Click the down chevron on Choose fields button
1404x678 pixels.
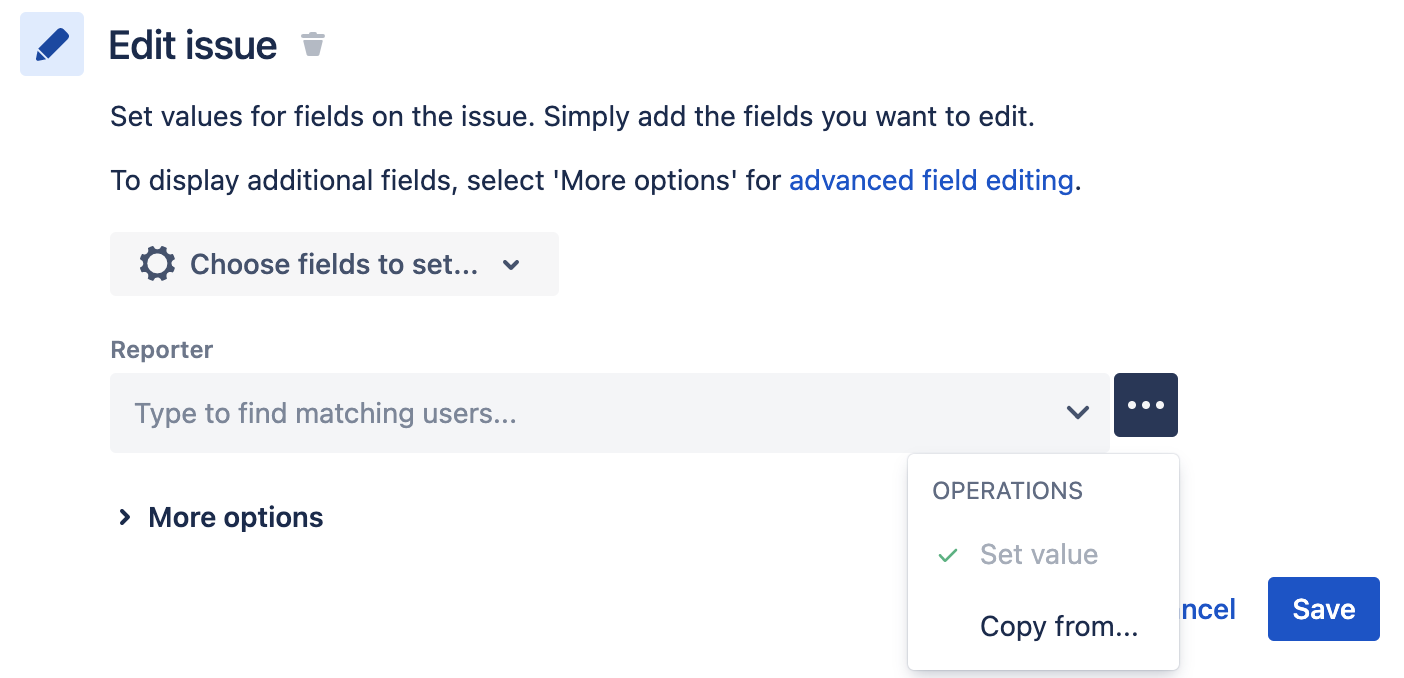(x=511, y=265)
